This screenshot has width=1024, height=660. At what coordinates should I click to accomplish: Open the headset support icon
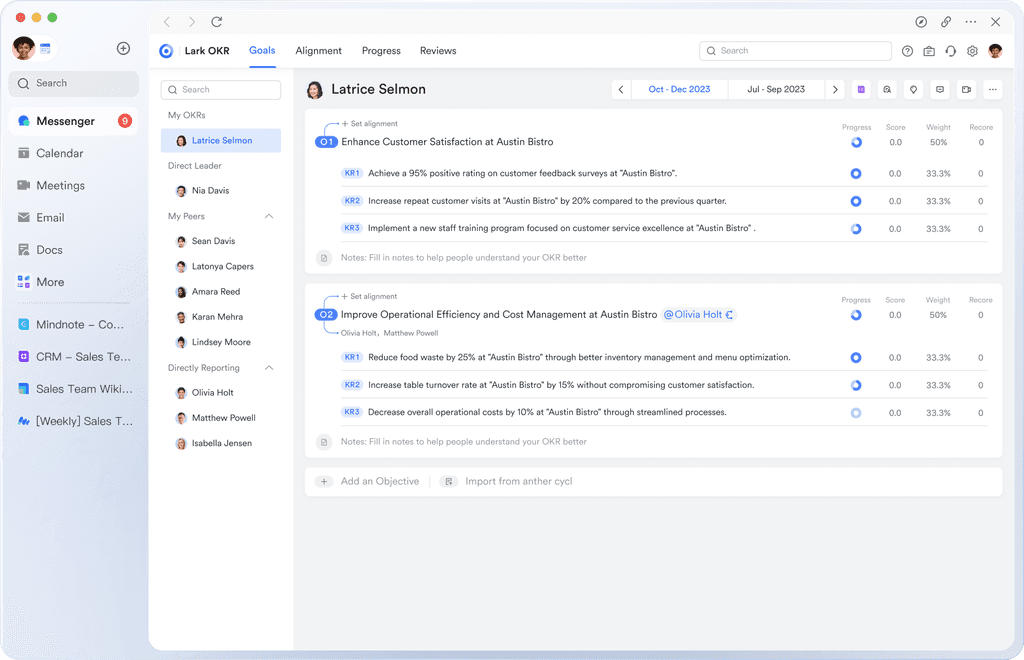[951, 51]
